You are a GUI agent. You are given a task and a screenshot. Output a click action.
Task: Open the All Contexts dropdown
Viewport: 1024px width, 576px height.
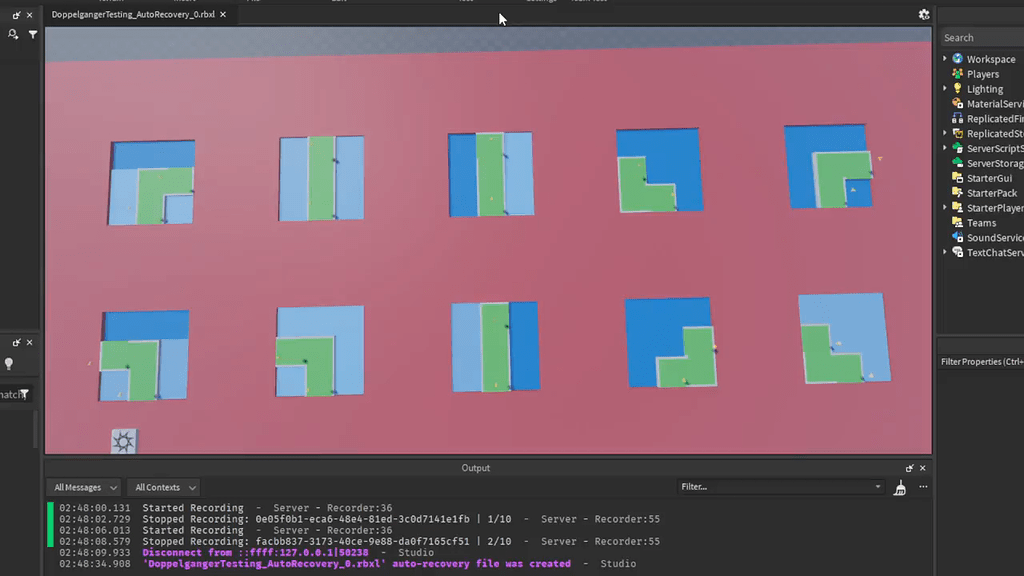pyautogui.click(x=162, y=487)
